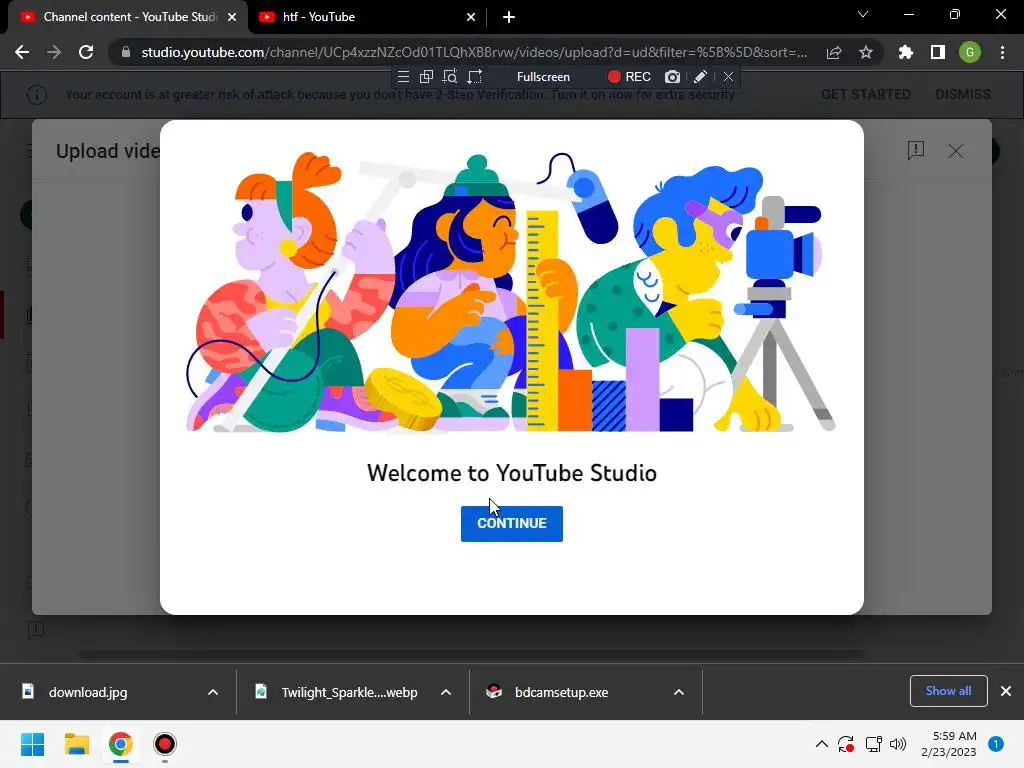The height and width of the screenshot is (768, 1024).
Task: Click the Welcome to YouTube Studio heading
Action: point(512,473)
